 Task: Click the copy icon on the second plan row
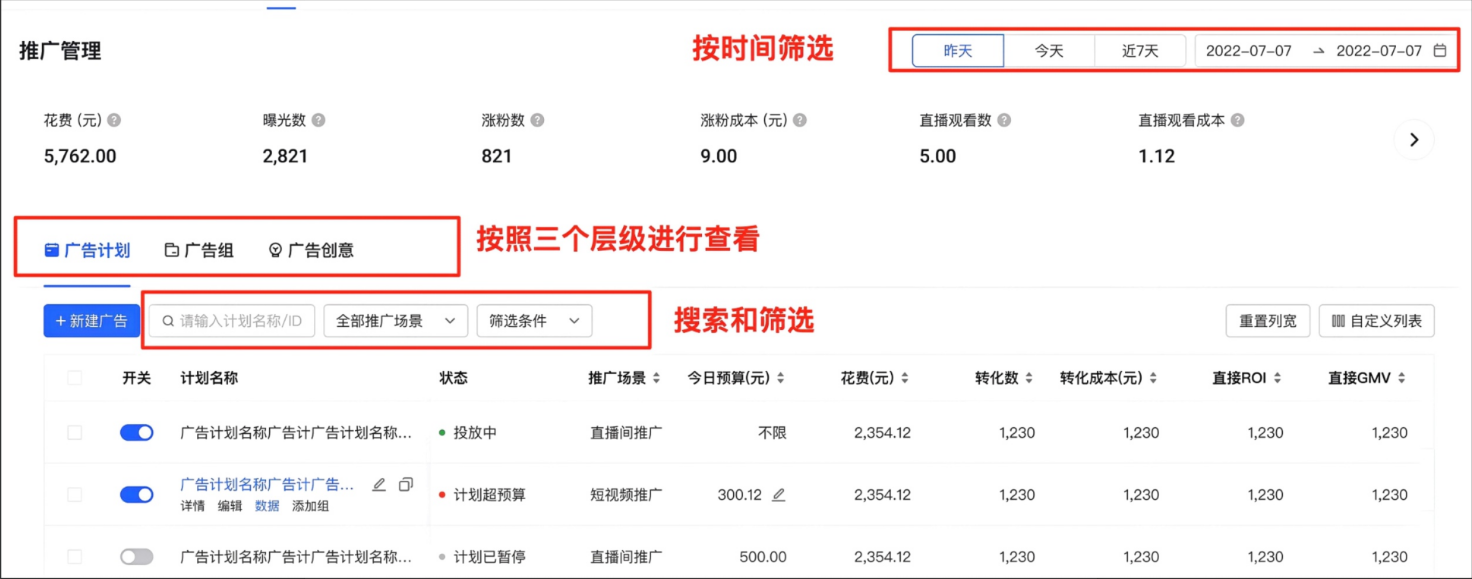405,485
